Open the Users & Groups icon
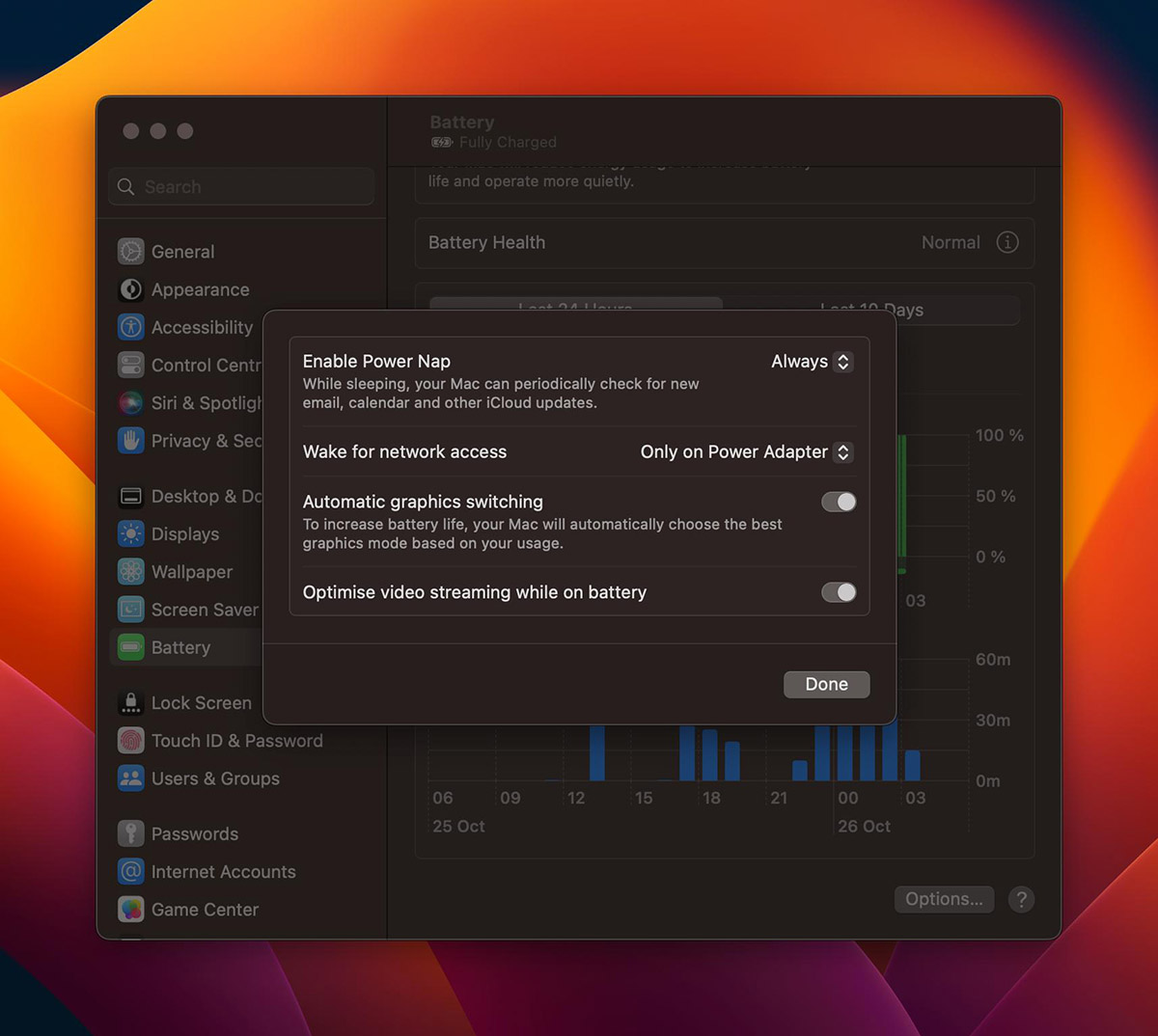The image size is (1158, 1036). pyautogui.click(x=131, y=778)
